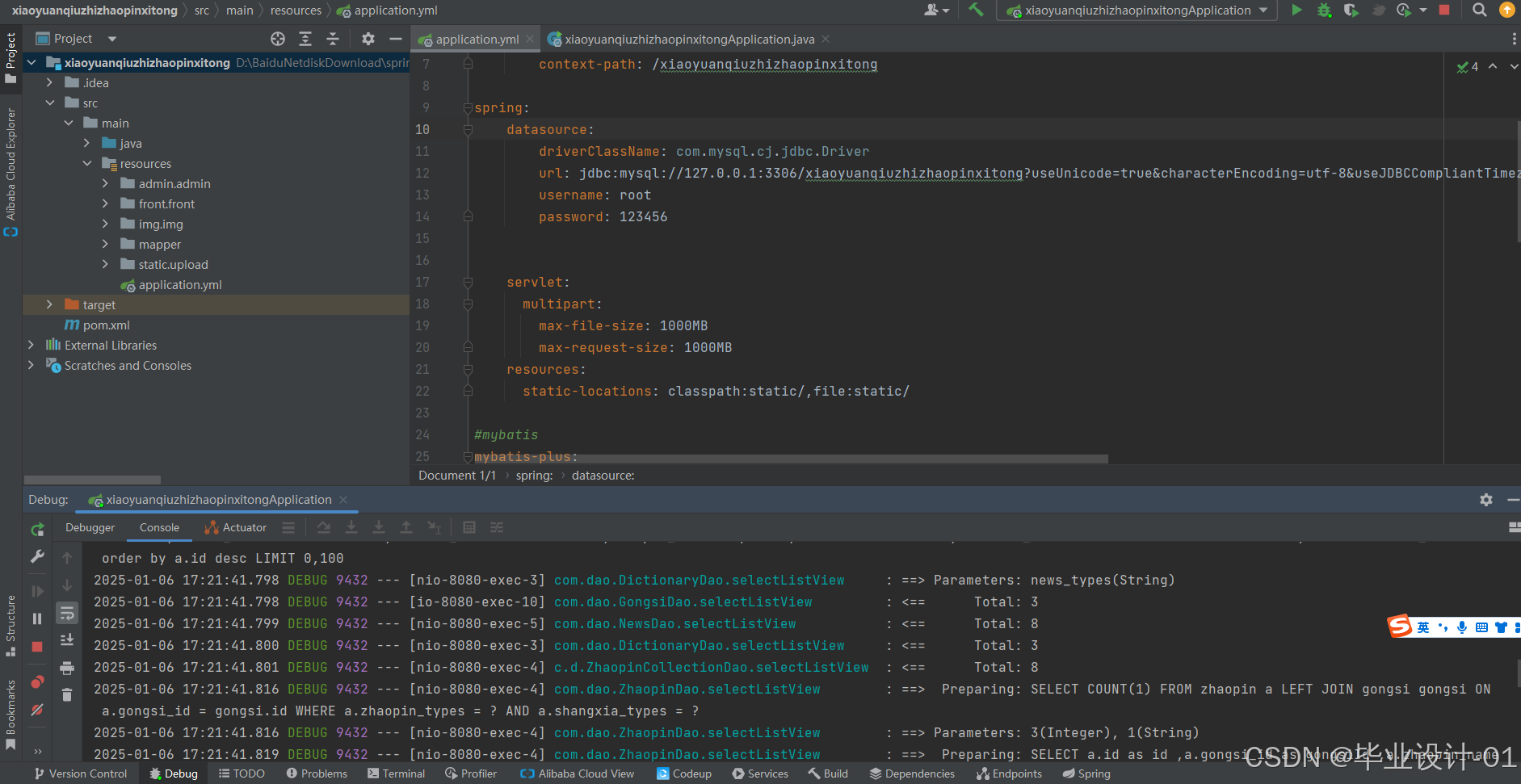
Task: Collapse the resources folder in Project tree
Action: 88,163
